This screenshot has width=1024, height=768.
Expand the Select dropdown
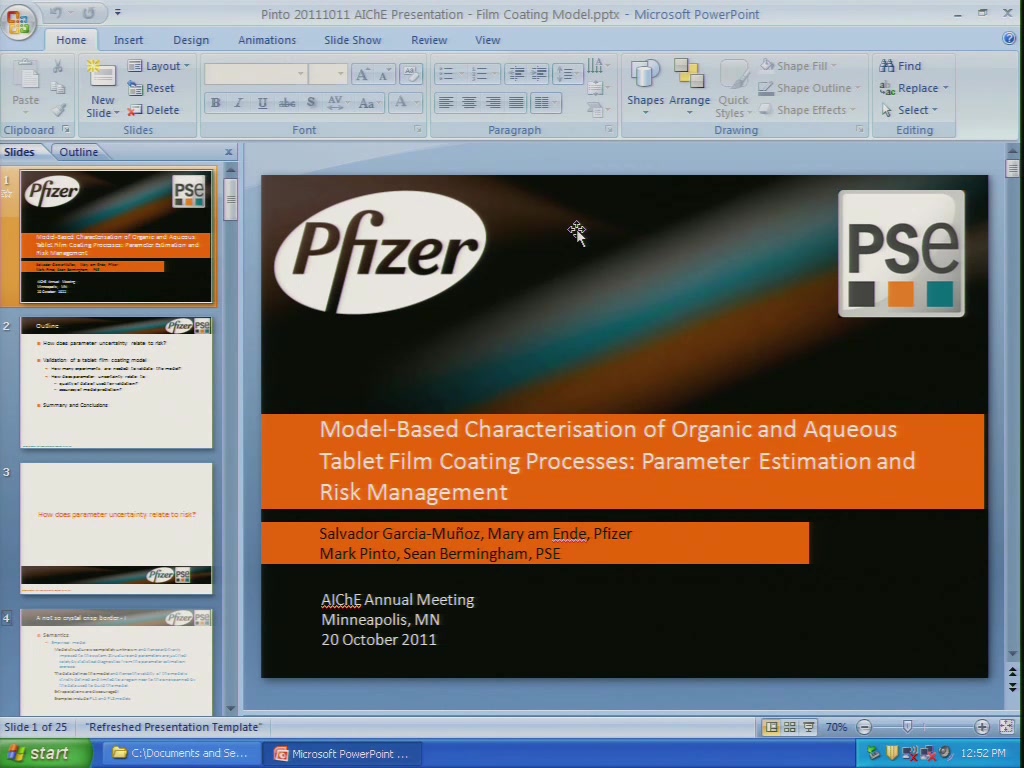point(909,110)
